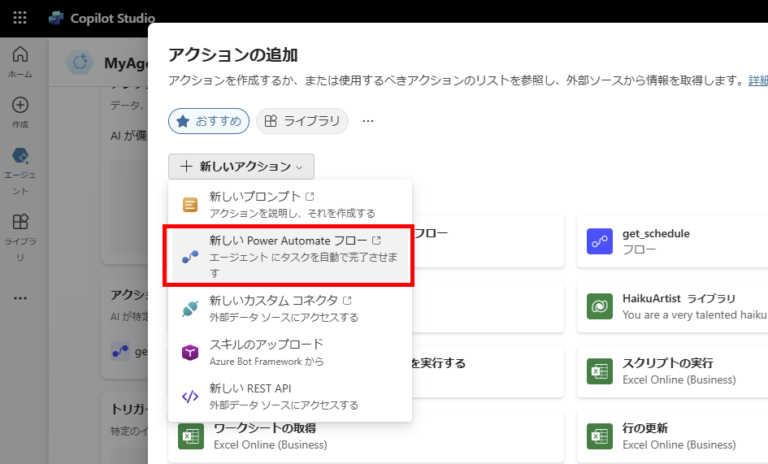Click the get_schedule flow icon
The width and height of the screenshot is (768, 464).
[601, 241]
